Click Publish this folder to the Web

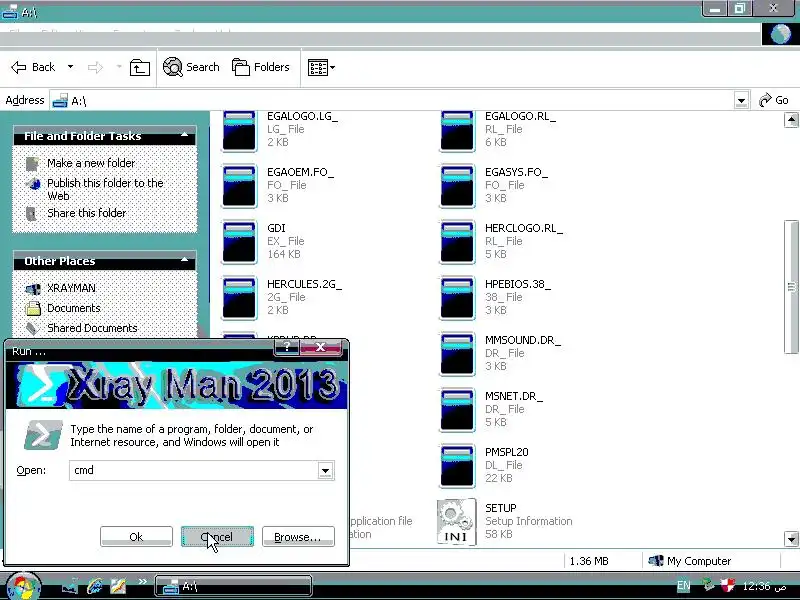(x=105, y=189)
